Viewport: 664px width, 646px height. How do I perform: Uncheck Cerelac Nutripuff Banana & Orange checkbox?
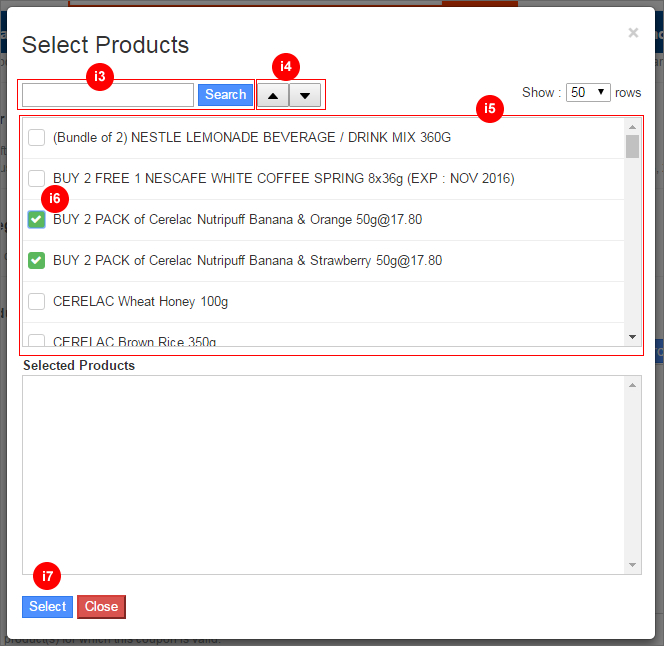click(x=36, y=219)
